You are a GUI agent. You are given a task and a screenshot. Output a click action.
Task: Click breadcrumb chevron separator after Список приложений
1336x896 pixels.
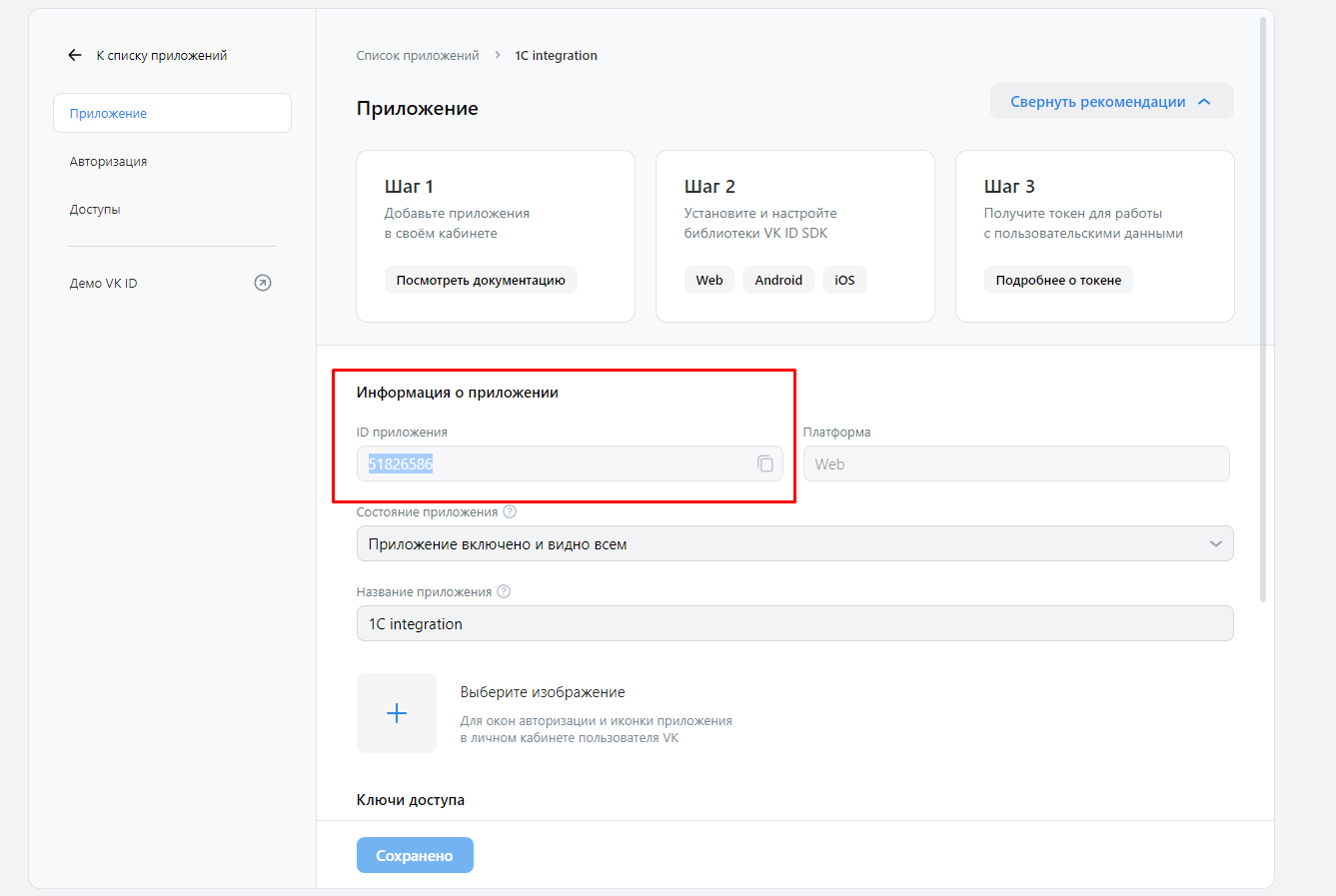(x=498, y=56)
